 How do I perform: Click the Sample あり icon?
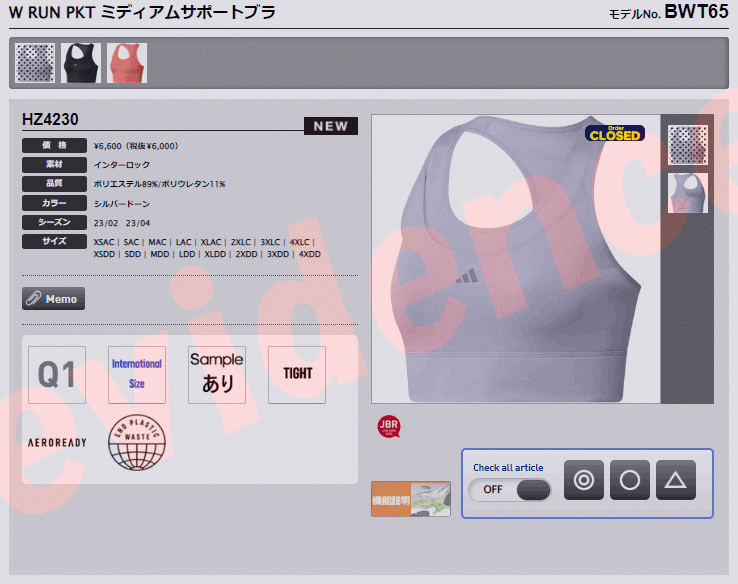[217, 375]
